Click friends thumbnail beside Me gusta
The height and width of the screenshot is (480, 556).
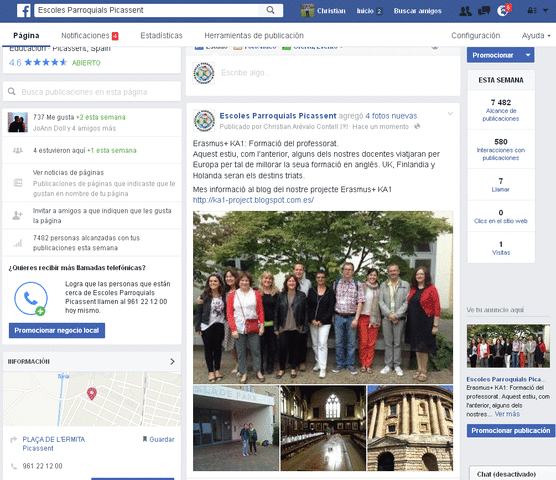click(x=18, y=122)
